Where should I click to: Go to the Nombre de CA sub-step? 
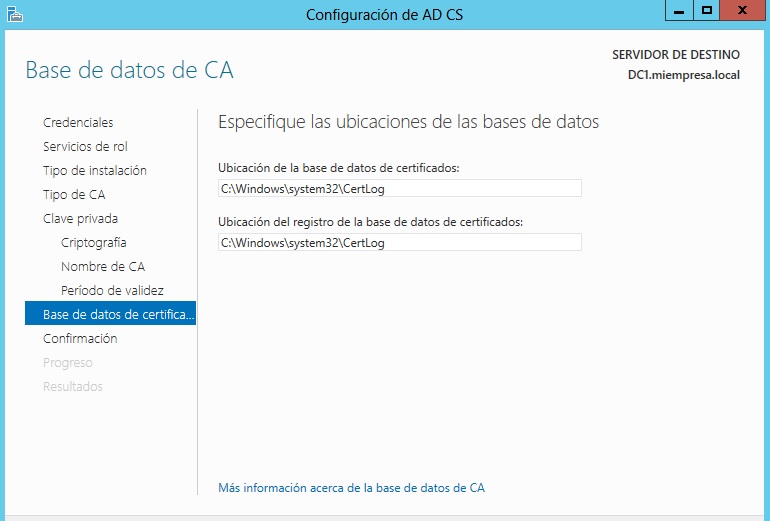(103, 267)
